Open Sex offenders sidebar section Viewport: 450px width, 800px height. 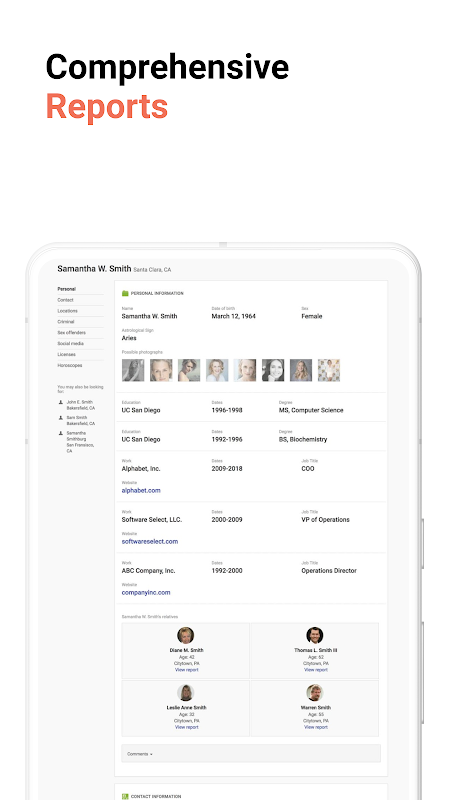71,333
